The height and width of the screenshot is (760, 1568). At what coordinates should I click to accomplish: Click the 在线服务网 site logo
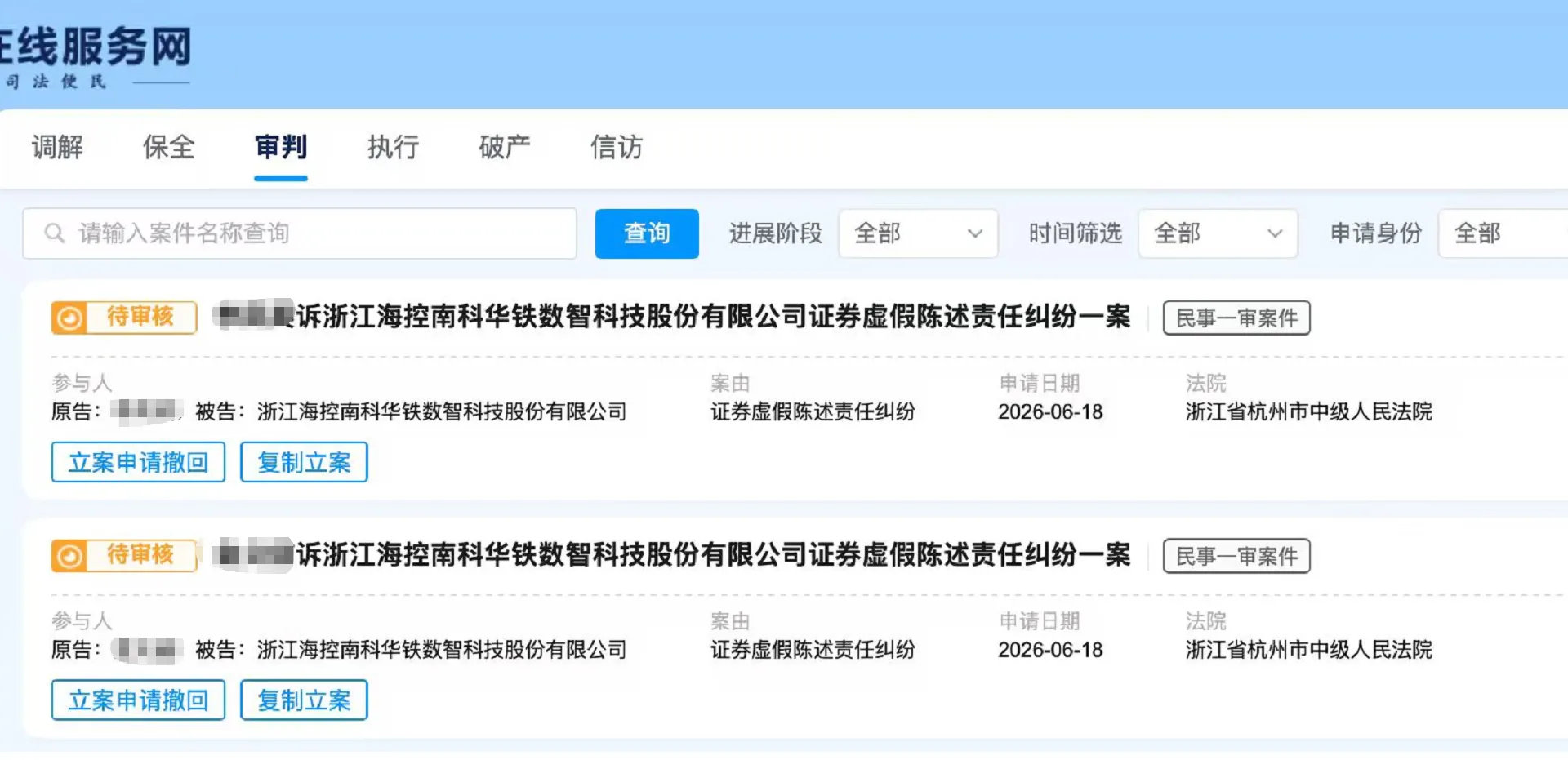(96, 46)
